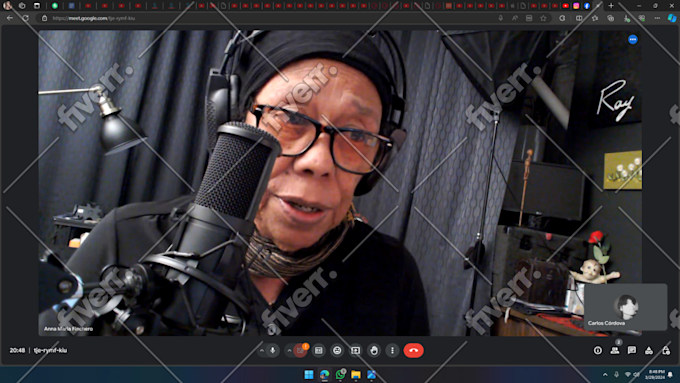Click Read aloud icon in address bar
This screenshot has width=680, height=383.
coord(515,18)
